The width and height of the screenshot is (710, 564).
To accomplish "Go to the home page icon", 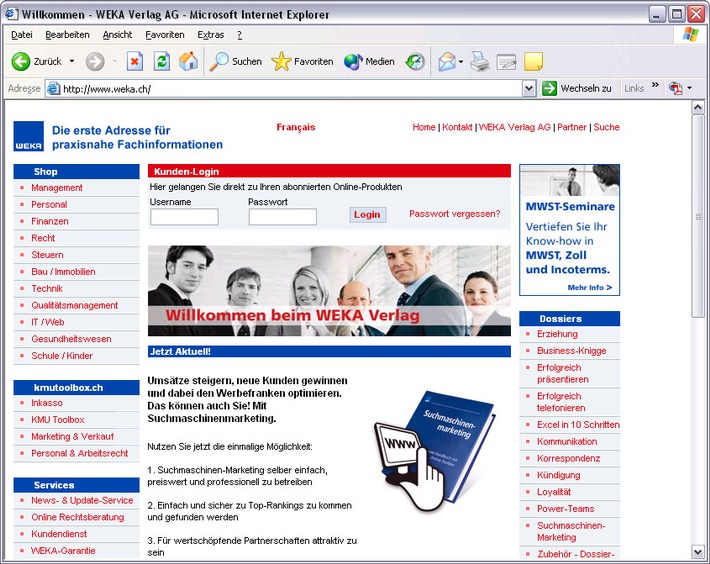I will pos(188,62).
